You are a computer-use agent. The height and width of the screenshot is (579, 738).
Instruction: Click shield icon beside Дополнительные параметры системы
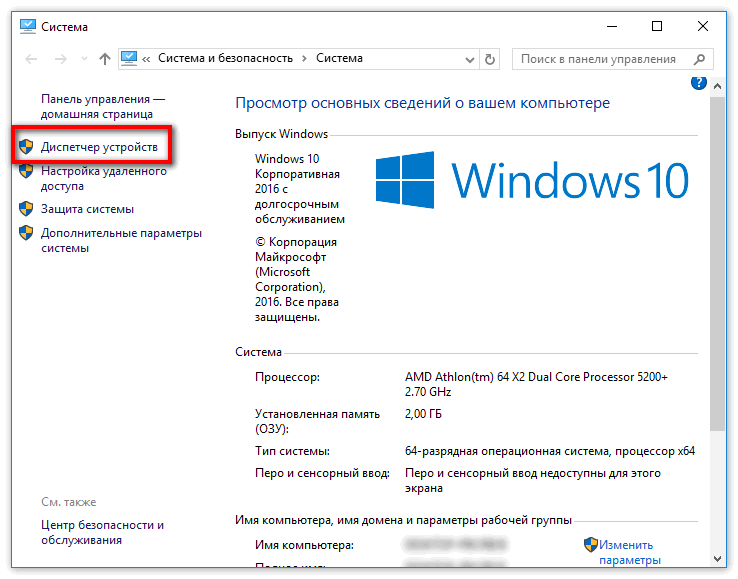(x=26, y=233)
